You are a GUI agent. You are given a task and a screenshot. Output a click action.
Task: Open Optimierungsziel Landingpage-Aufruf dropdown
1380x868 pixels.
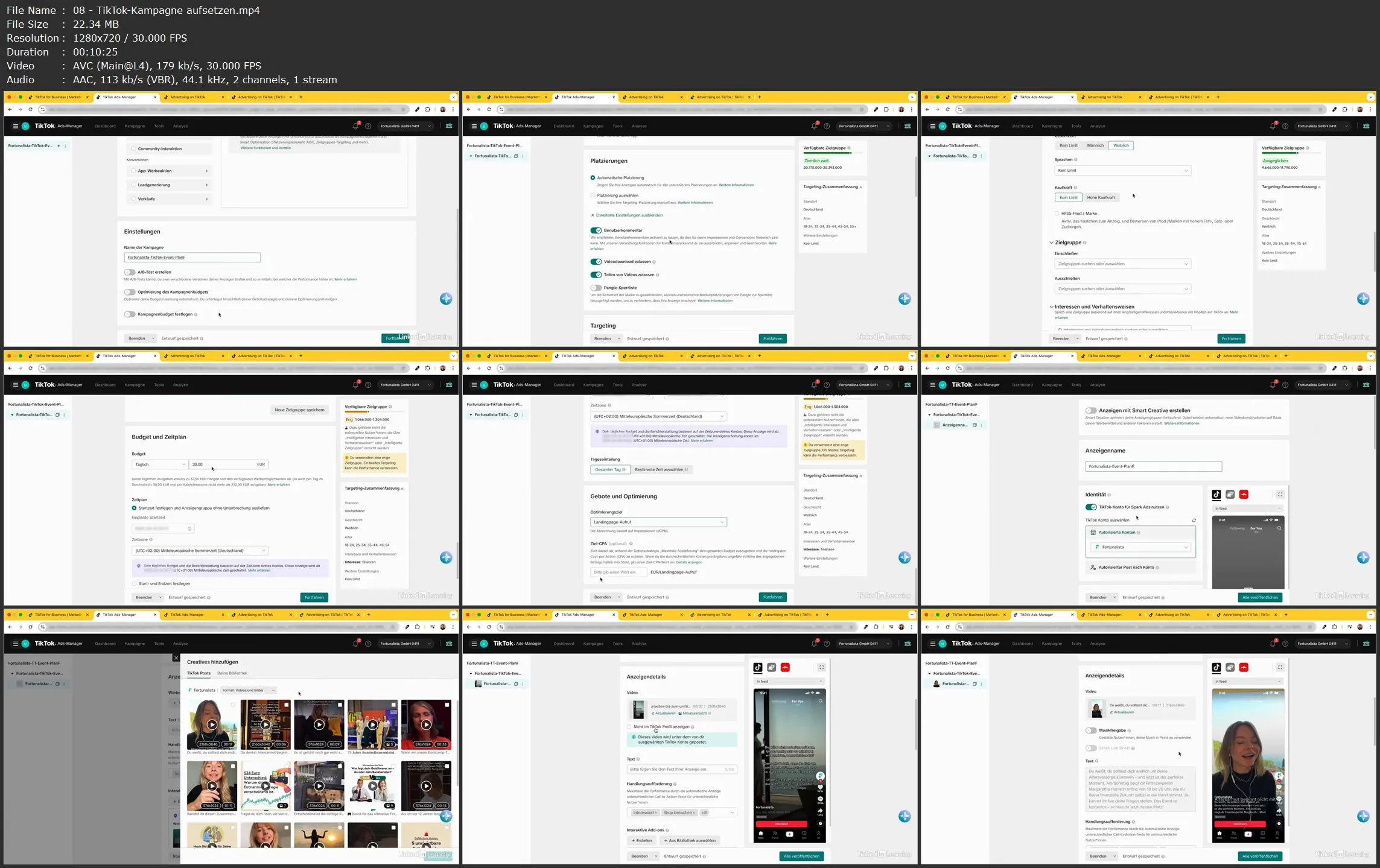click(658, 522)
